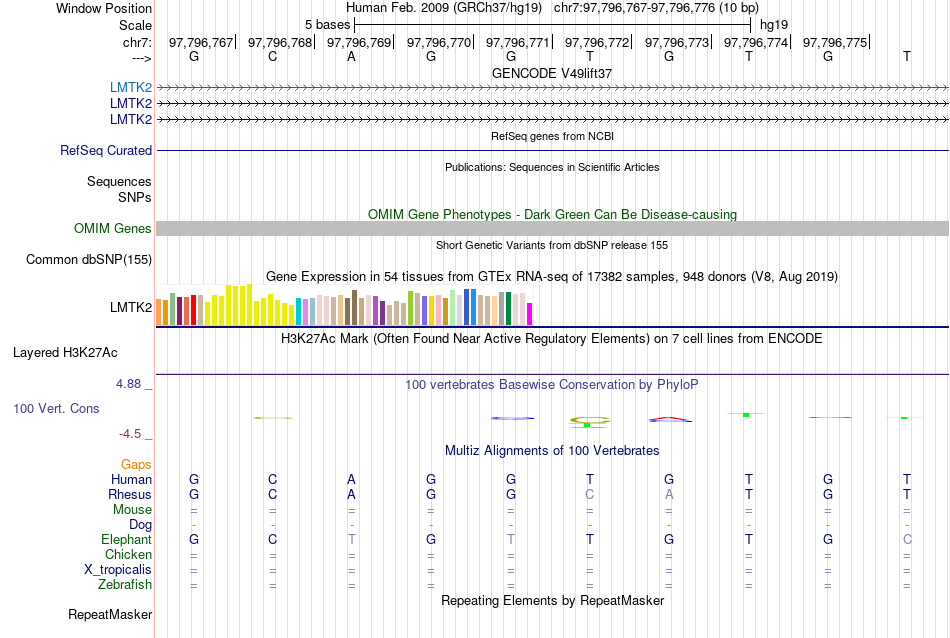Click the -4.5 PhyloP lower scale value
This screenshot has width=950, height=638.
(130, 434)
